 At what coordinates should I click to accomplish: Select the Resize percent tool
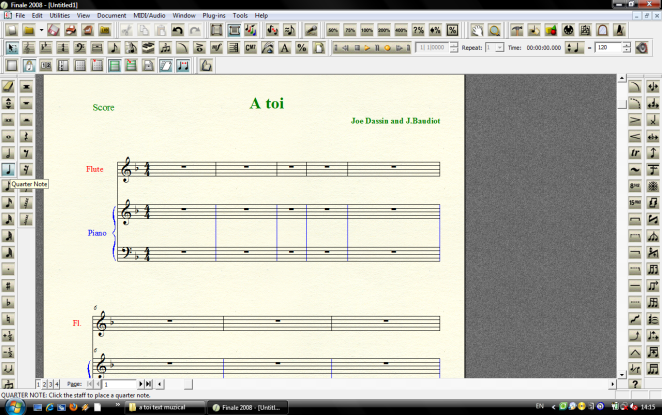(301, 48)
